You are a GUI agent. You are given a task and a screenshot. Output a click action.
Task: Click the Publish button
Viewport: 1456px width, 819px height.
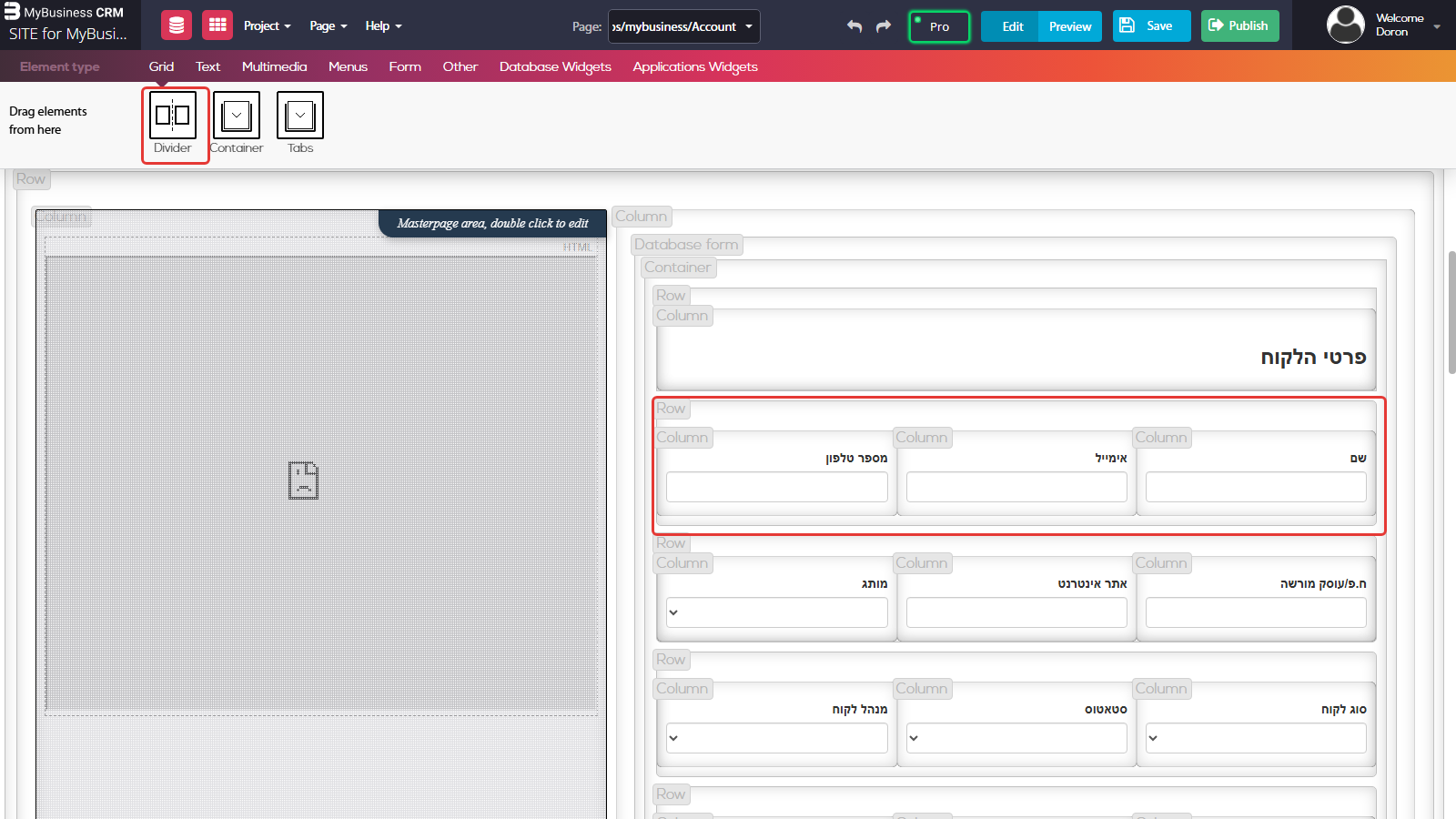pyautogui.click(x=1239, y=26)
